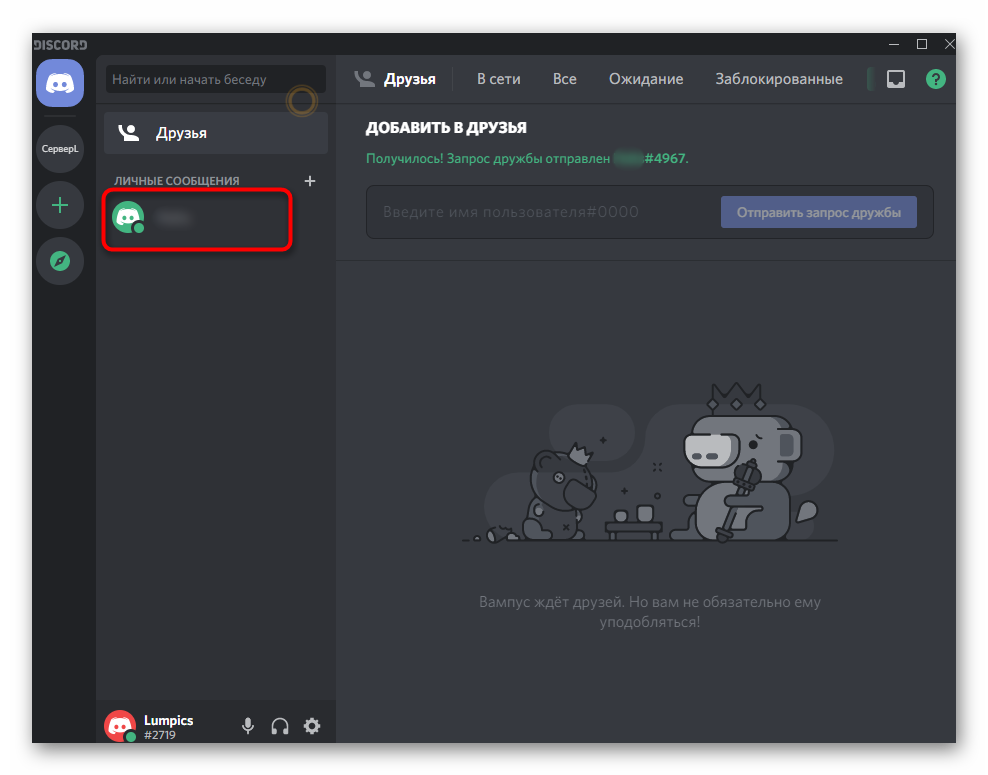Click the green plus to add a server

tap(60, 205)
